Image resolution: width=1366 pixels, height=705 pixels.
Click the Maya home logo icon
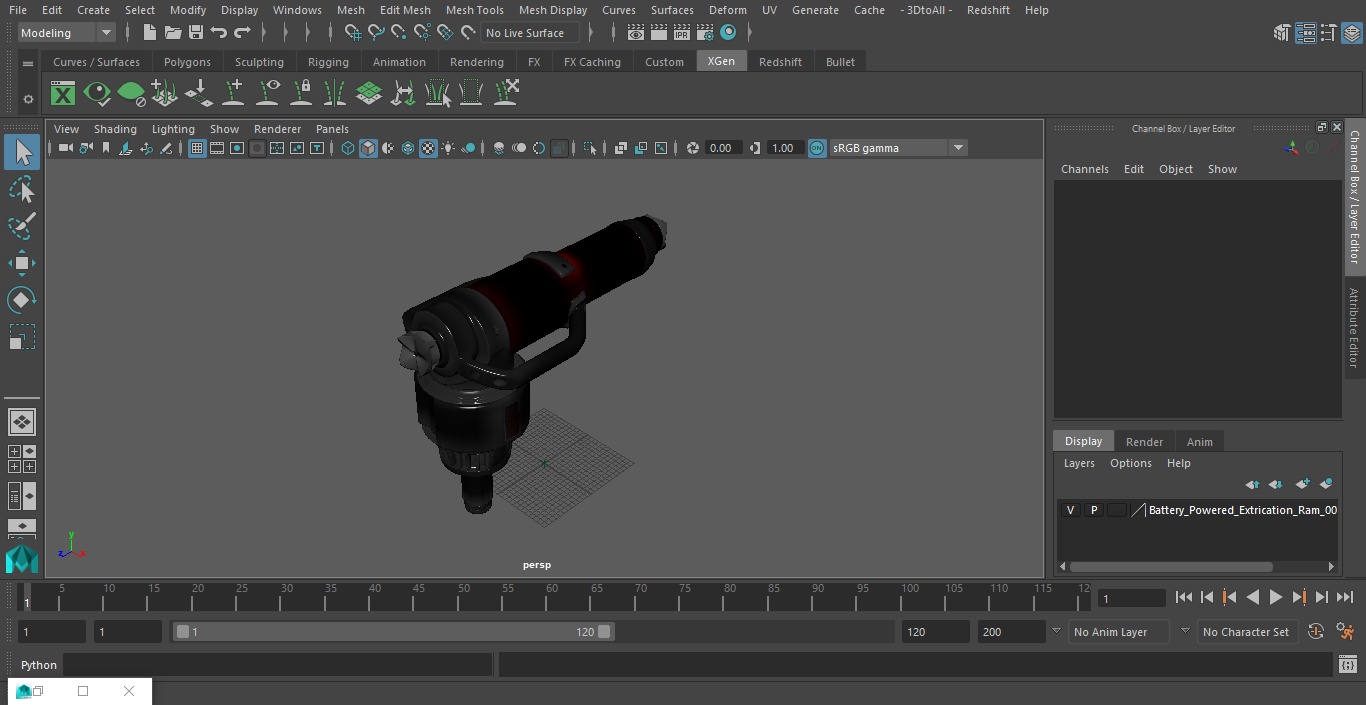tap(22, 559)
